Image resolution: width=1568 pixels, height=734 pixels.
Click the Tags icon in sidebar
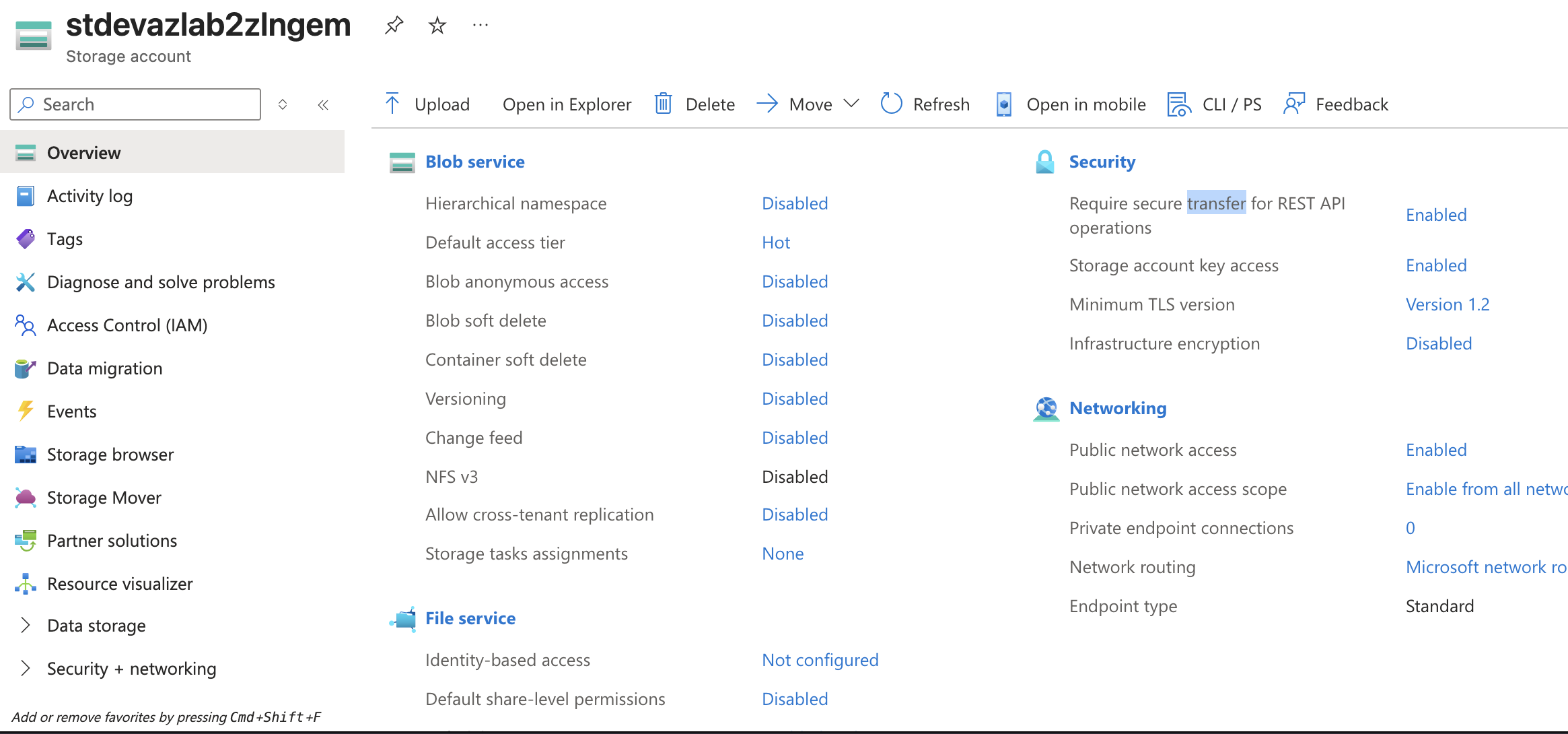click(26, 239)
